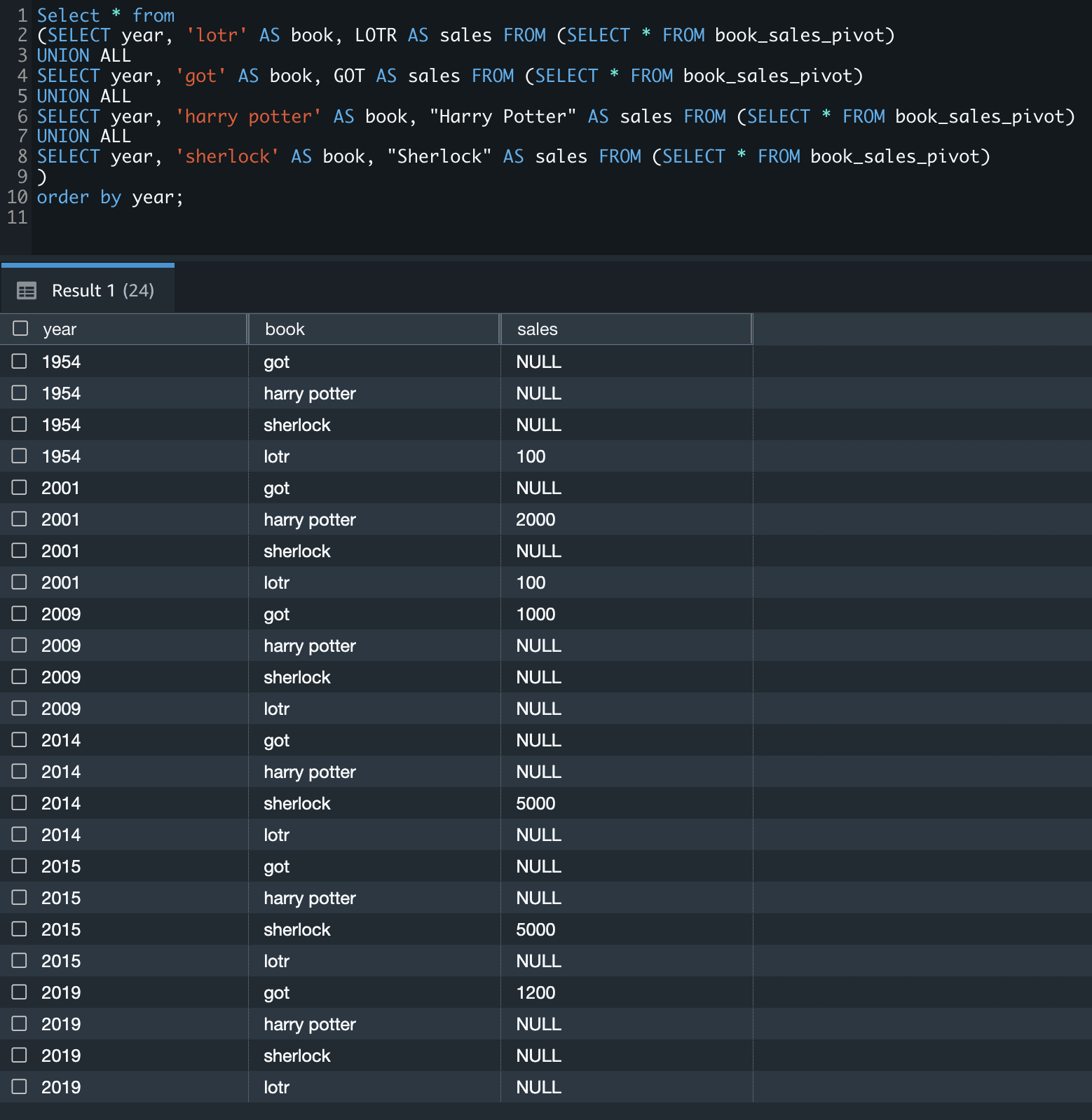The image size is (1092, 1120).
Task: Check the 2019 got row checkbox
Action: click(x=20, y=992)
